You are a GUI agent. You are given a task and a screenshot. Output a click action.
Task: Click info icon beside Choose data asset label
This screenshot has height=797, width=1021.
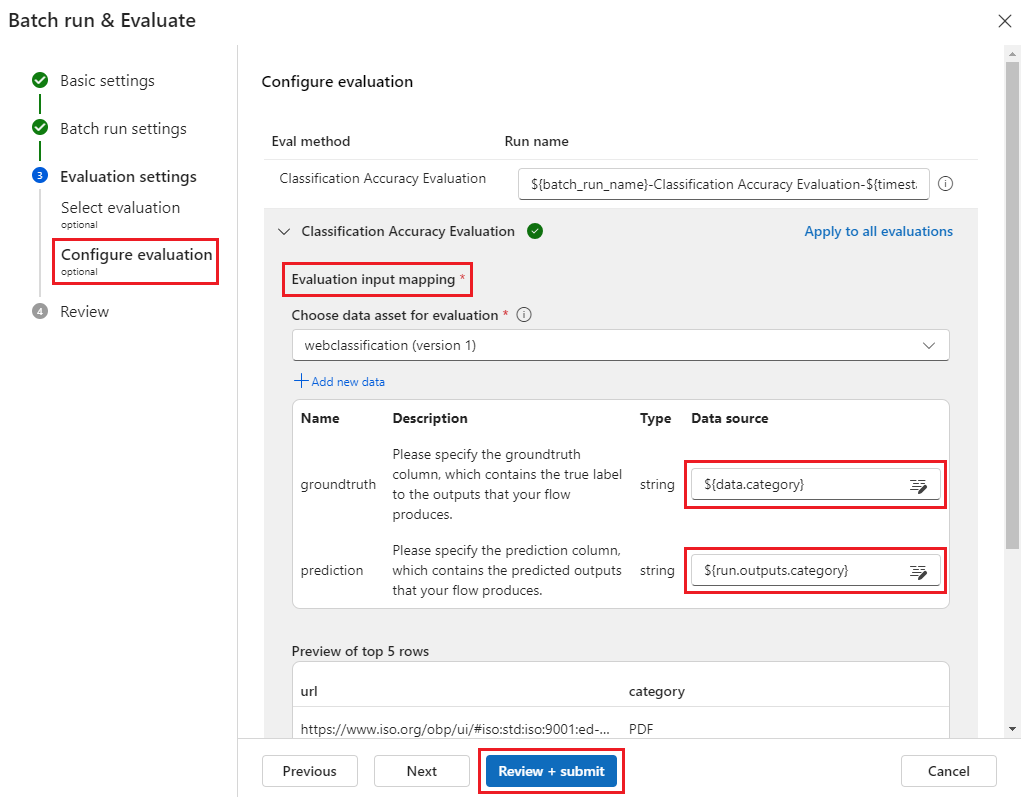click(524, 315)
